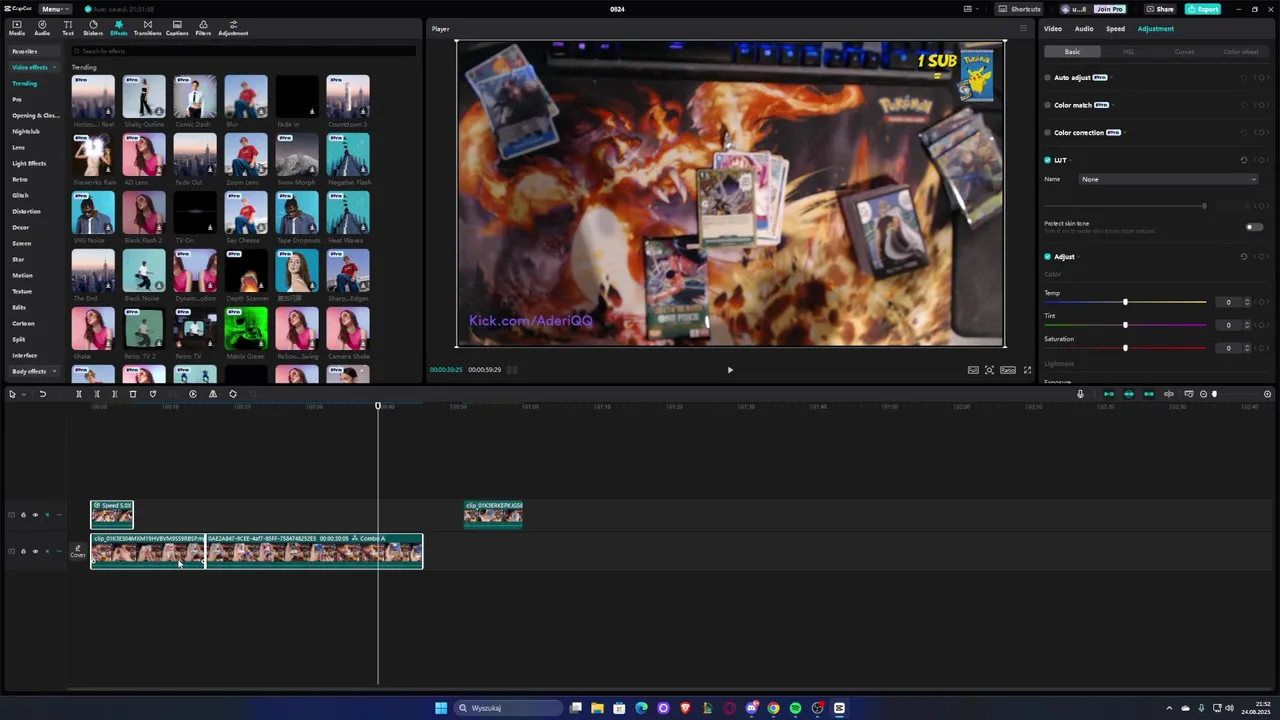Viewport: 1280px width, 720px height.
Task: Play the preview with the play button
Action: tap(730, 370)
